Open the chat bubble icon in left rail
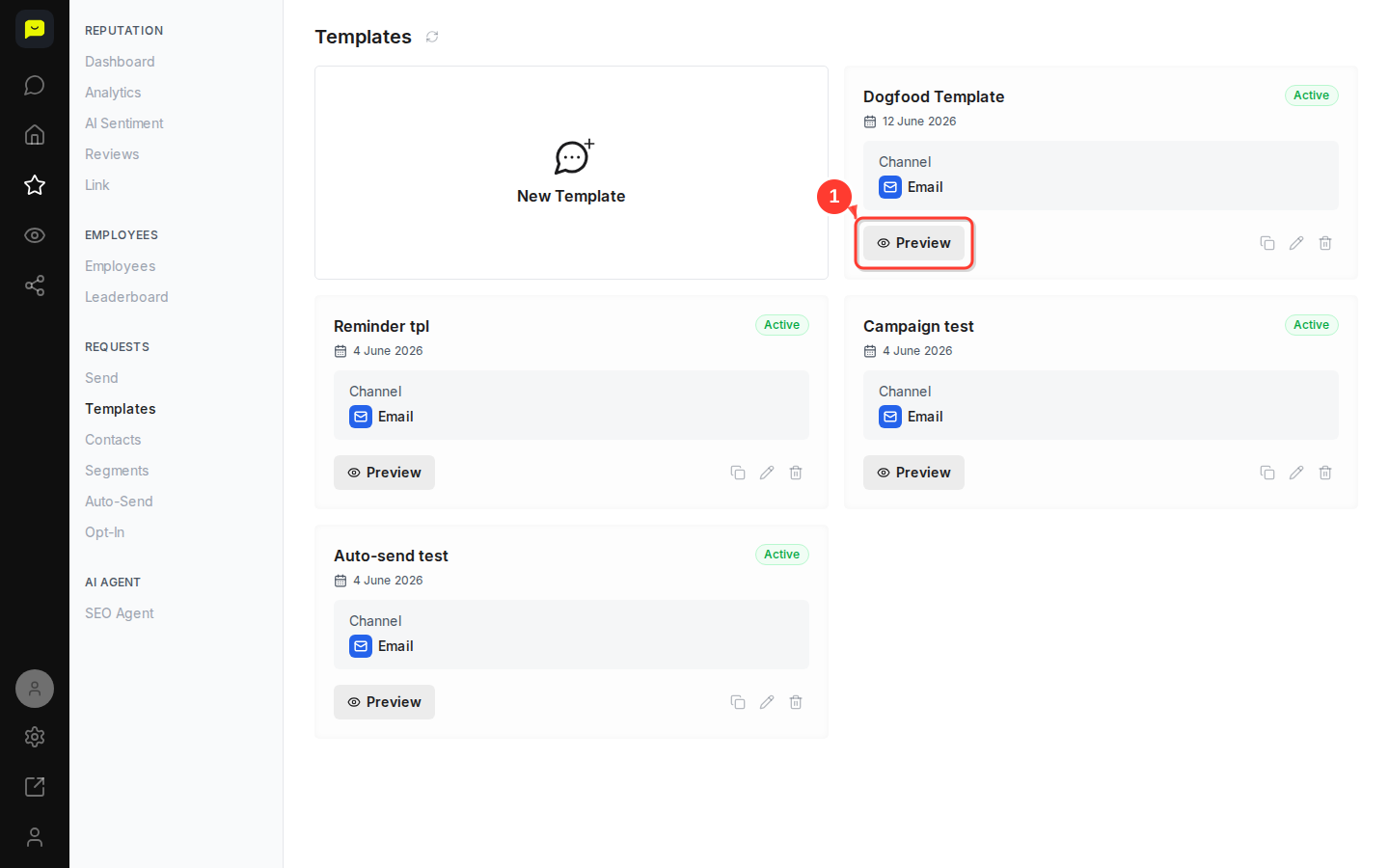1389x868 pixels. [35, 85]
